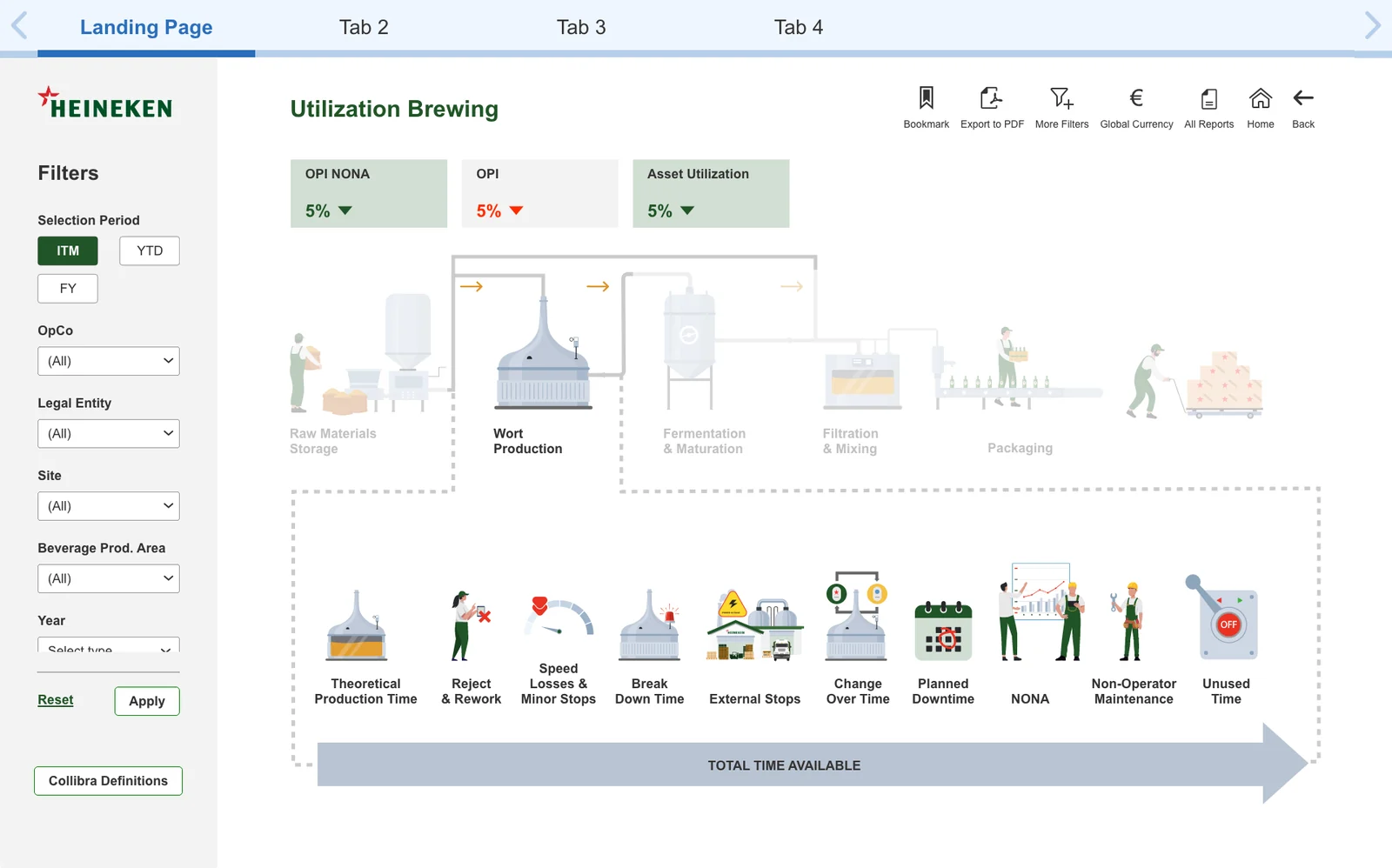Select the FY selection period
This screenshot has width=1392, height=868.
point(68,289)
